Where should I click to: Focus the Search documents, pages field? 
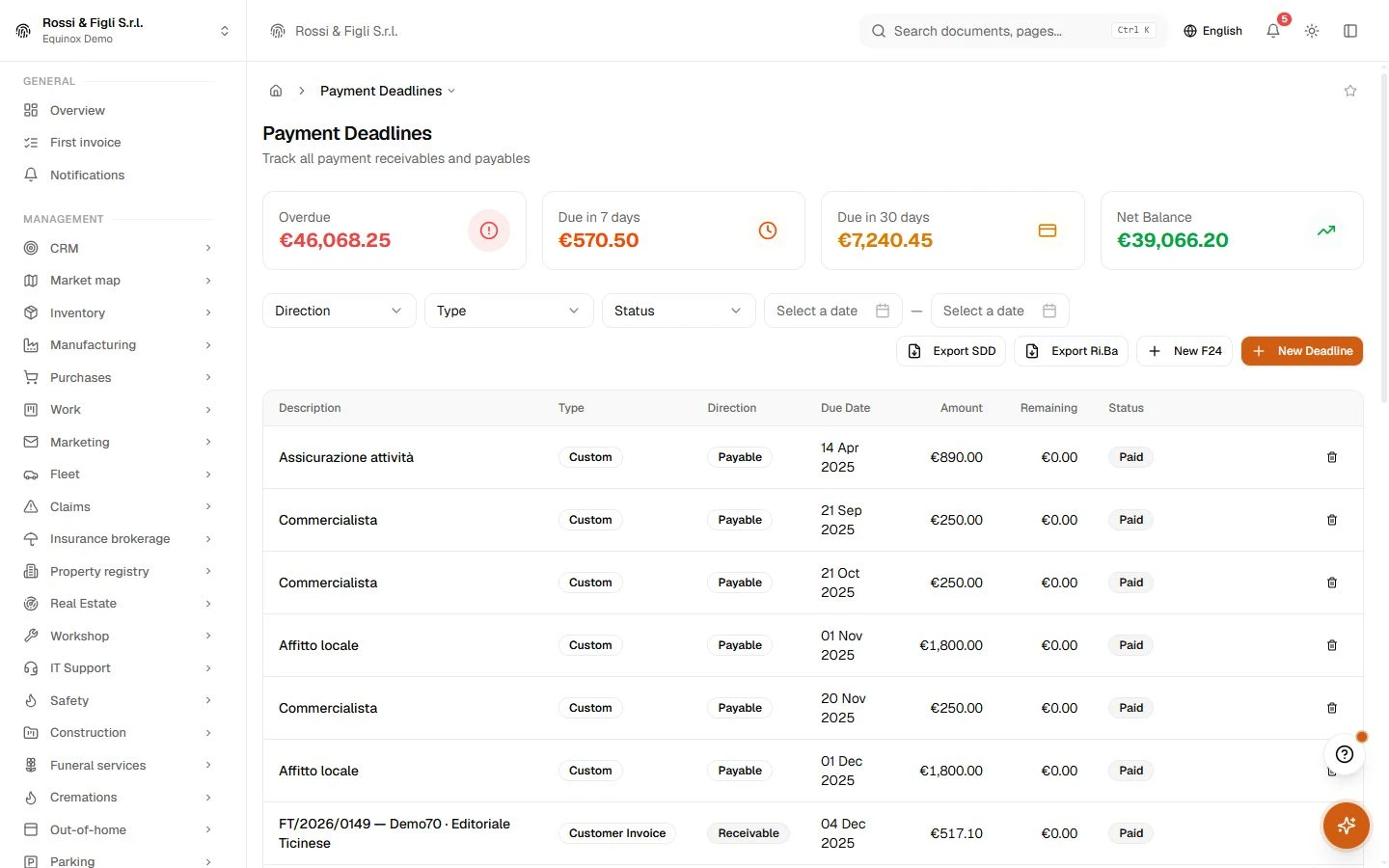click(x=1013, y=31)
